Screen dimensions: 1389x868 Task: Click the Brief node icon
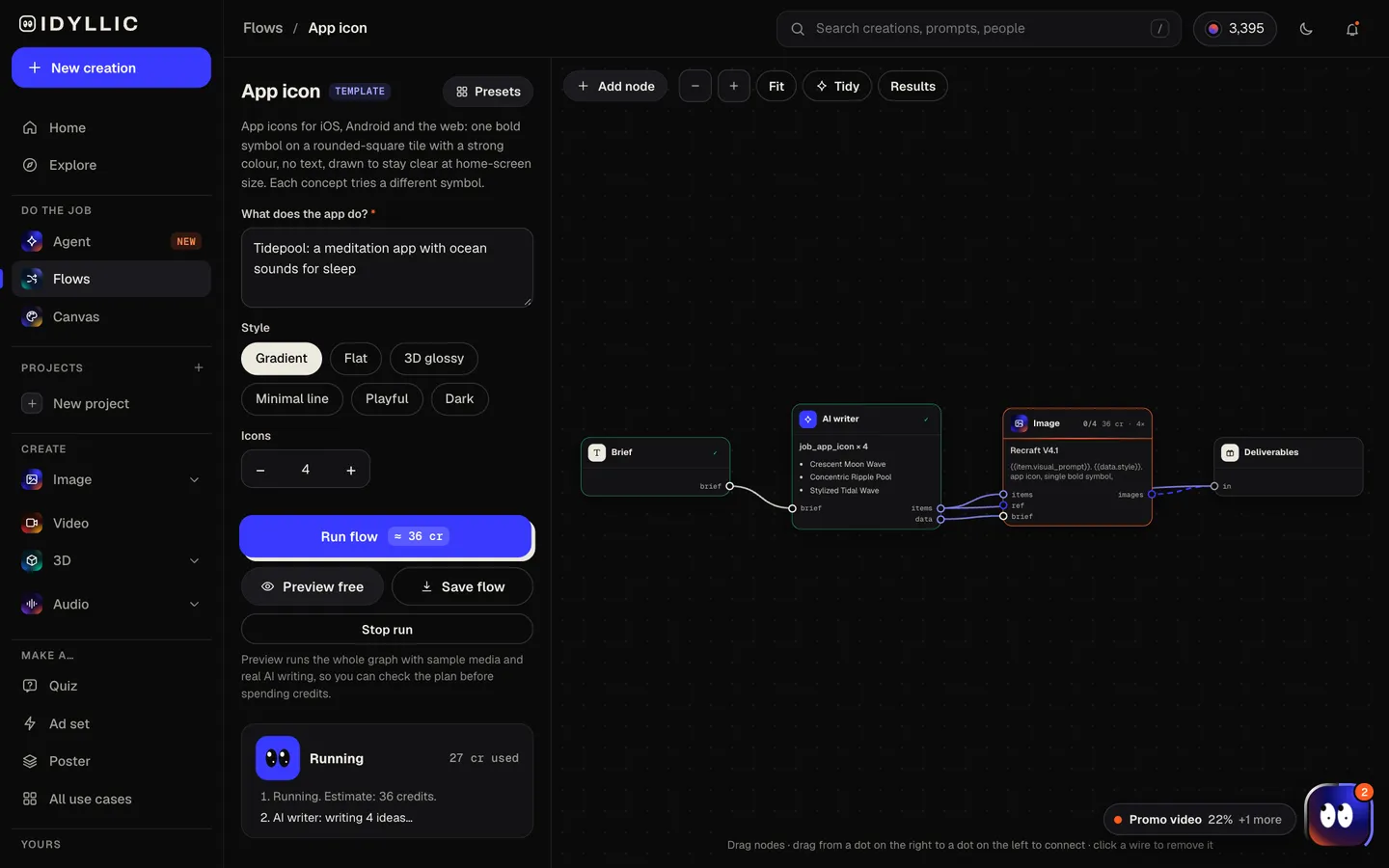[597, 452]
